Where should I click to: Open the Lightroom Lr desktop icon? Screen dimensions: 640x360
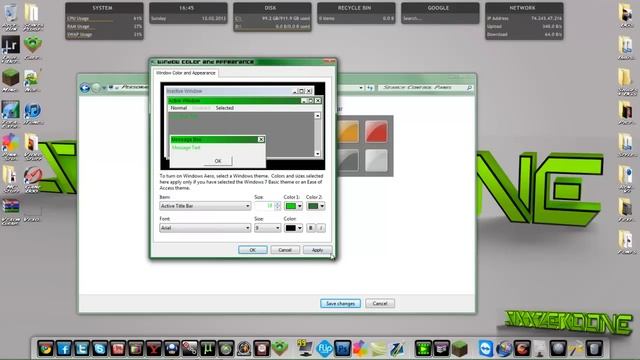click(x=11, y=45)
